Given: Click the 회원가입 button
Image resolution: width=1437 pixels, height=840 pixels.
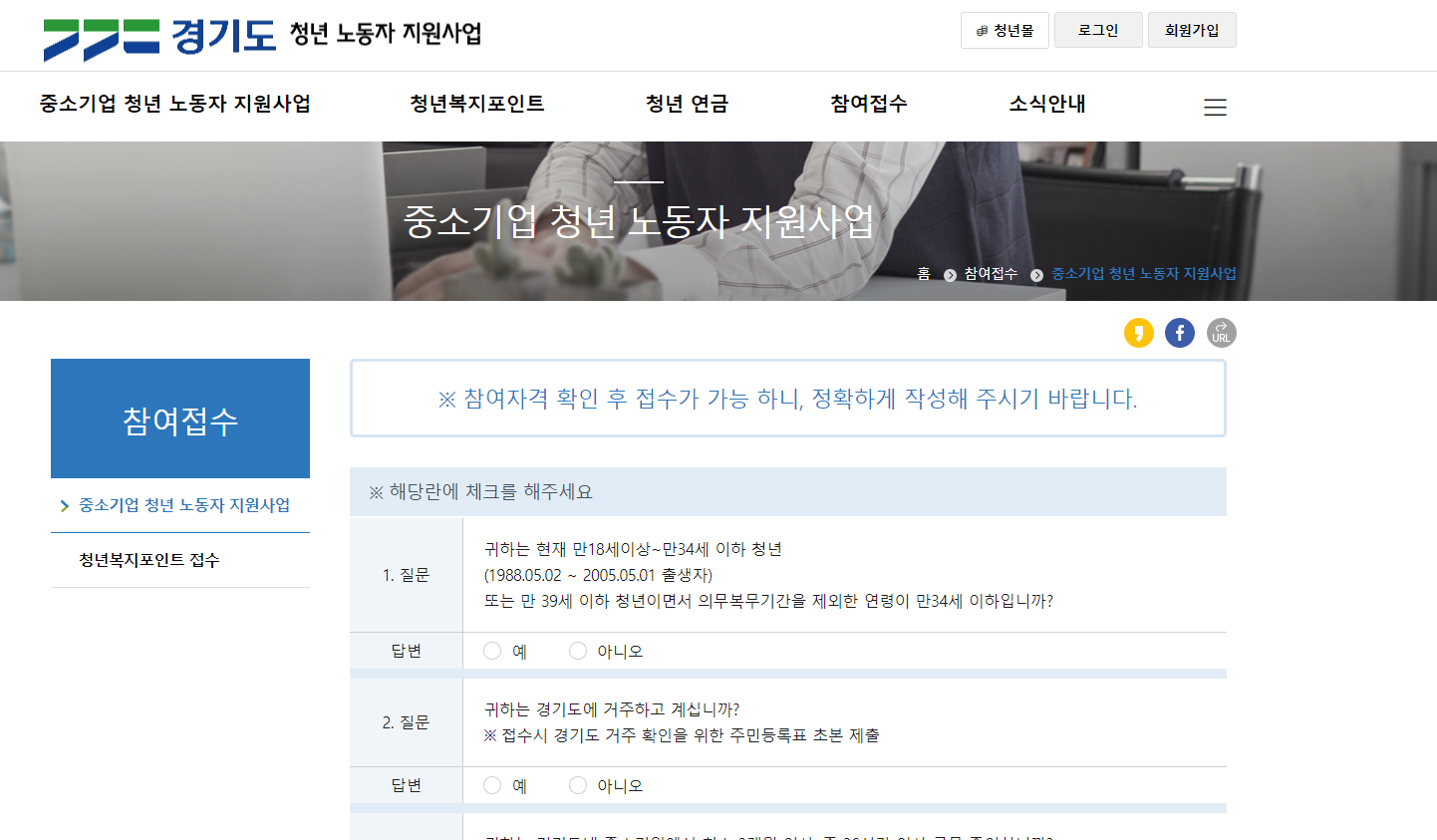Looking at the screenshot, I should point(1192,30).
